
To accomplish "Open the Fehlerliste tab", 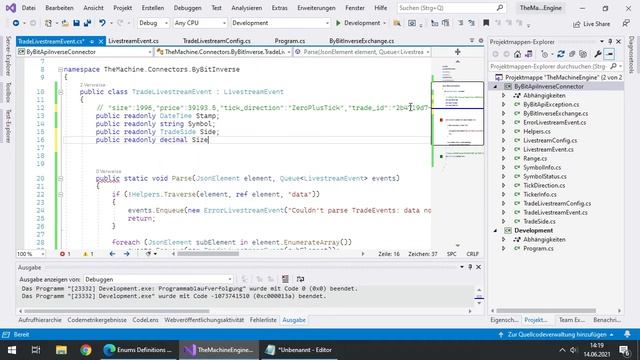I will click(x=263, y=320).
